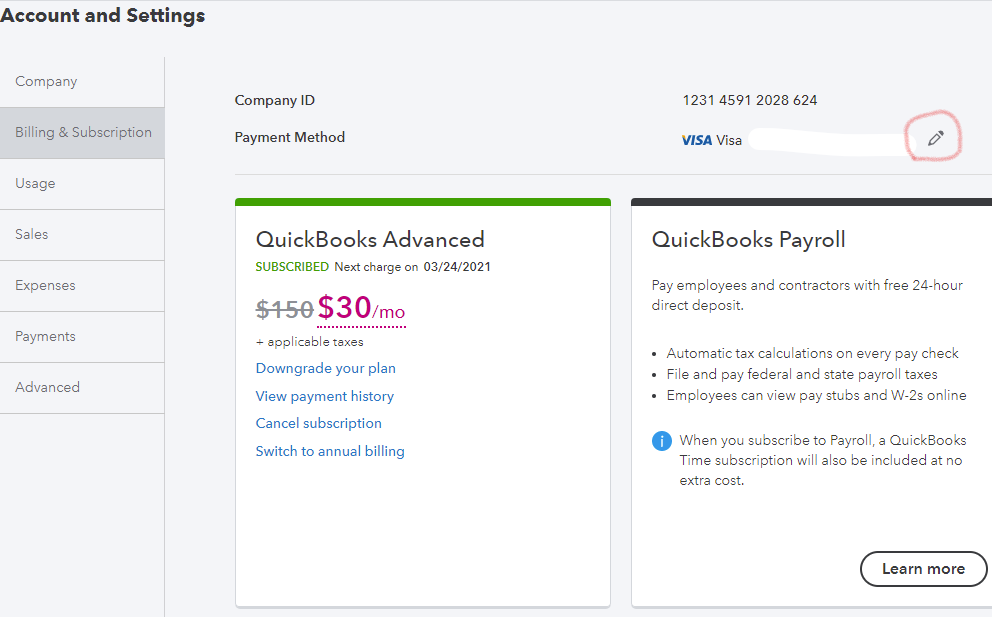Viewport: 992px width, 617px height.
Task: Click Downgrade your plan link
Action: [325, 368]
